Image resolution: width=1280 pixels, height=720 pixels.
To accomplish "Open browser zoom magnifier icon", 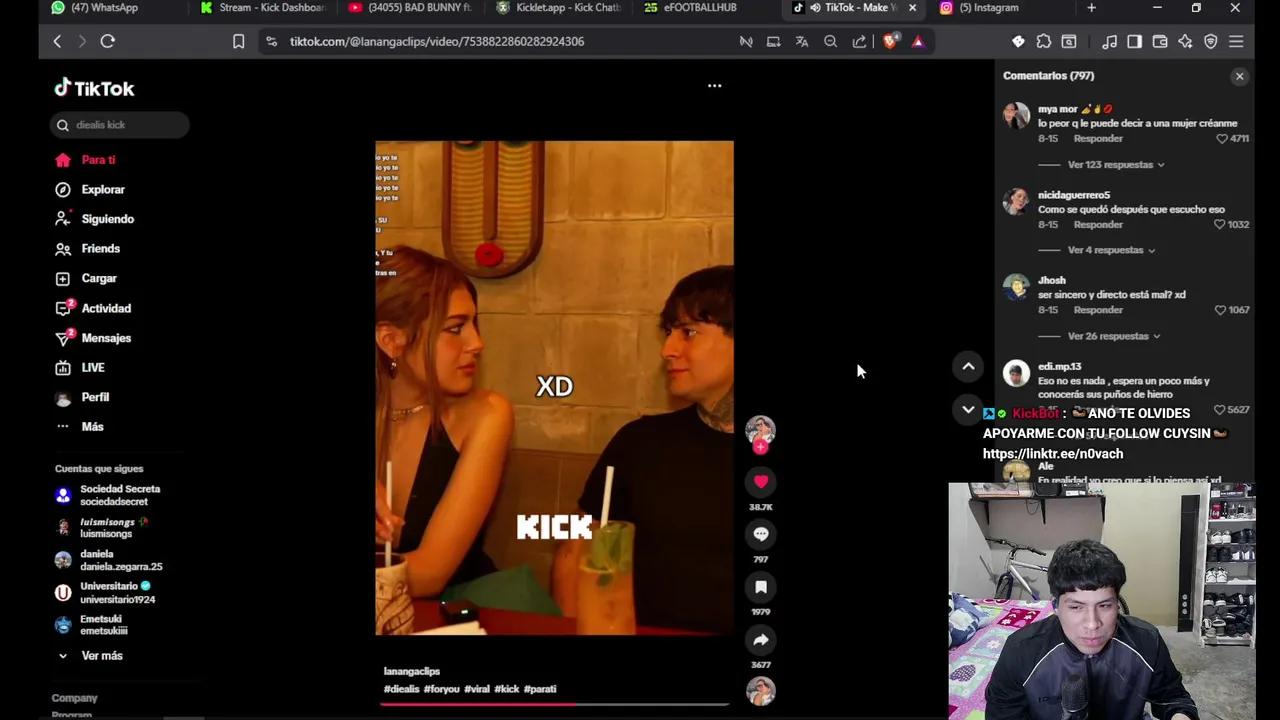I will click(830, 41).
